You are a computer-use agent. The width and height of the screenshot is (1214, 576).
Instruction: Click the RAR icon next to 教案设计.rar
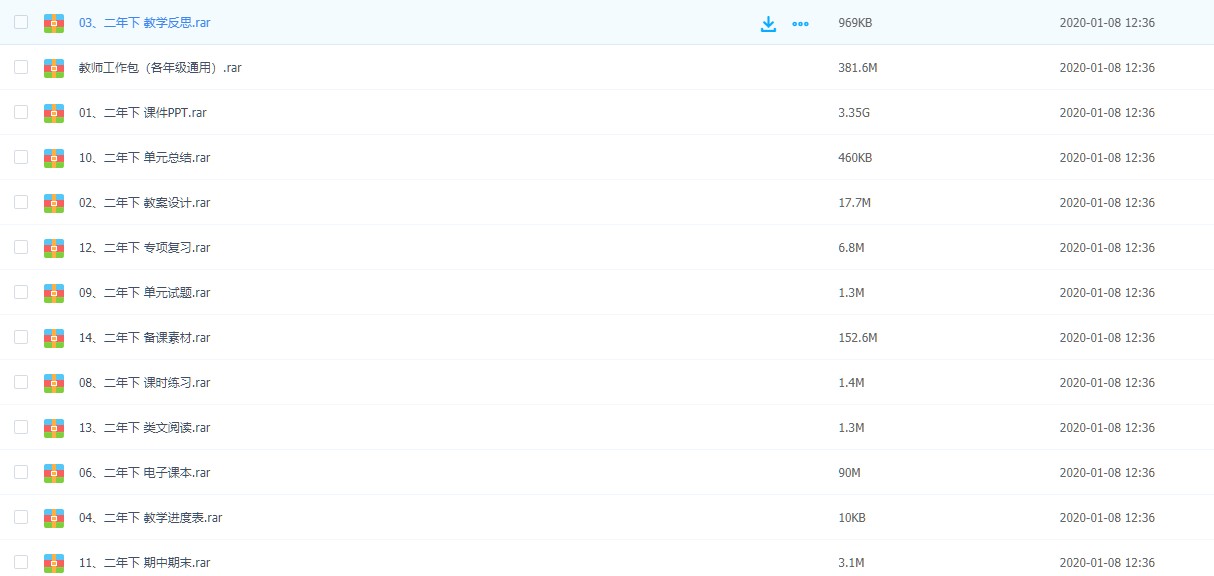click(x=54, y=203)
